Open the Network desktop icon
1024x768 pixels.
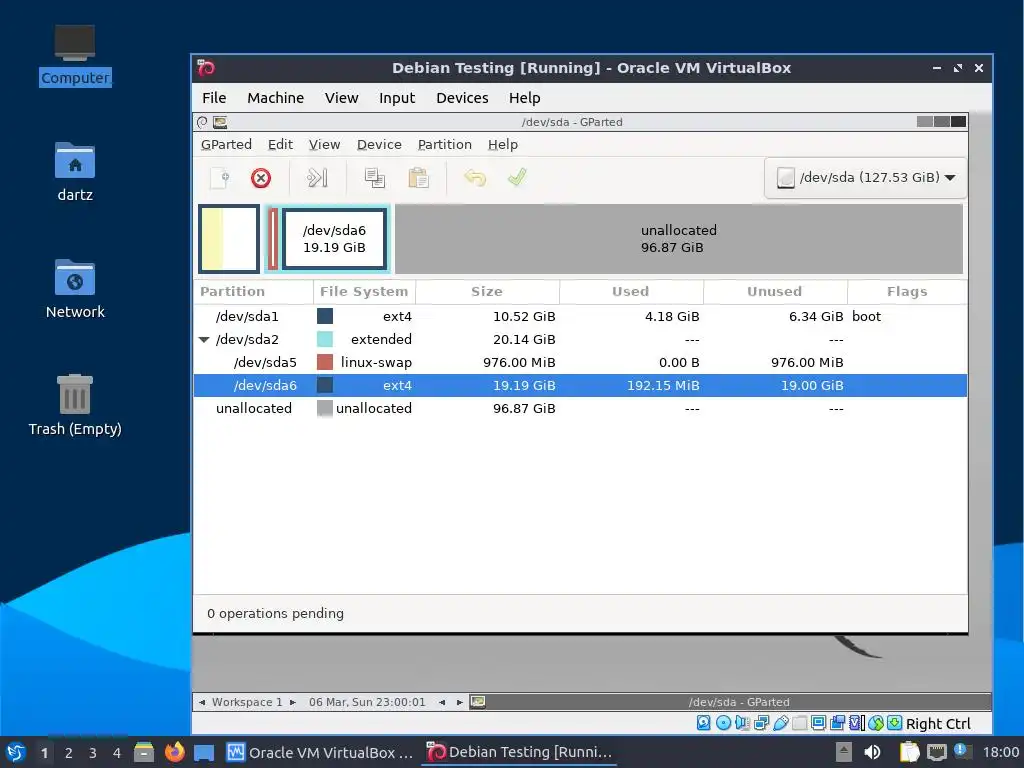point(75,289)
